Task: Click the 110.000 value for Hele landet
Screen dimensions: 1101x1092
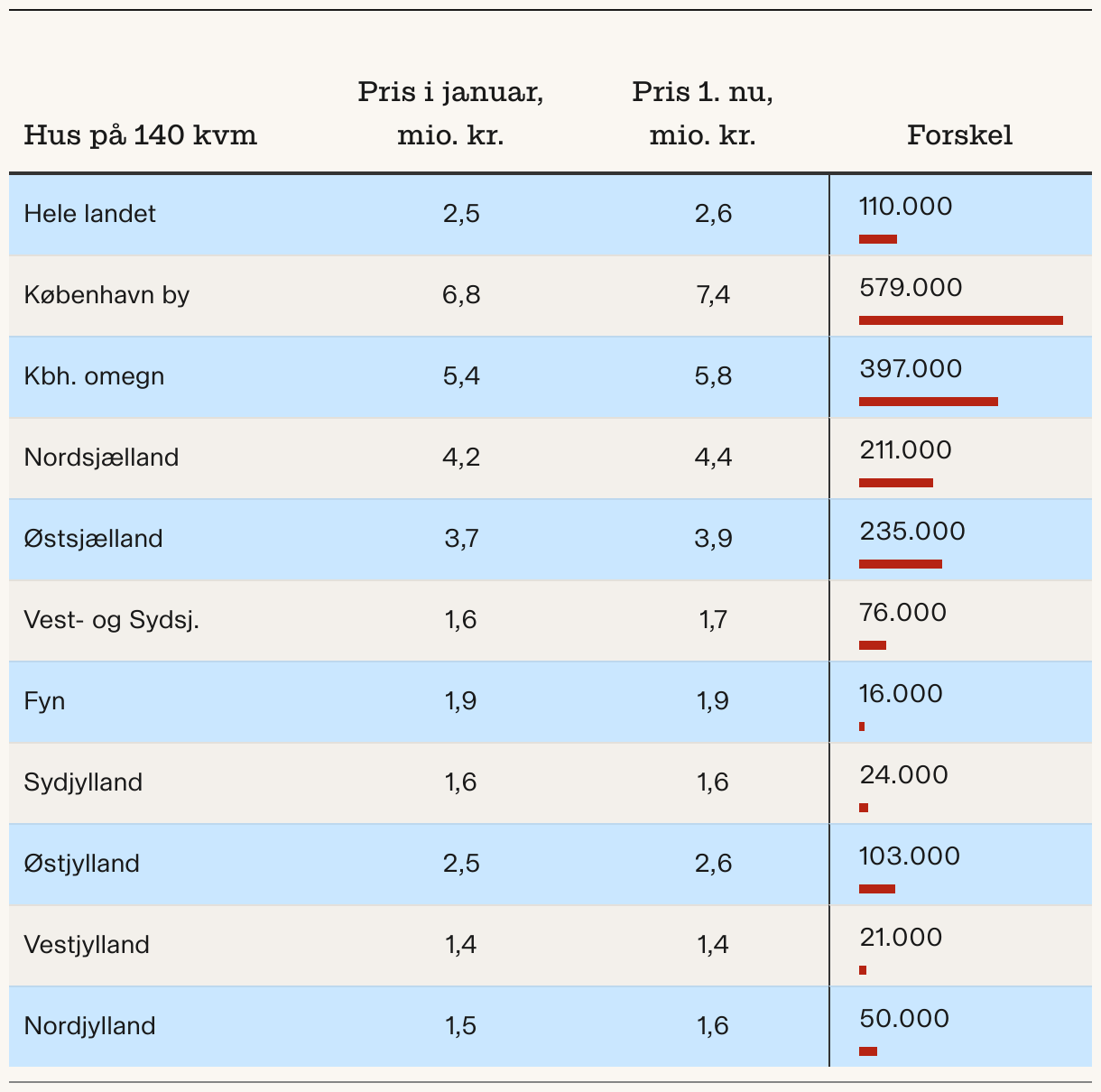Action: click(905, 206)
